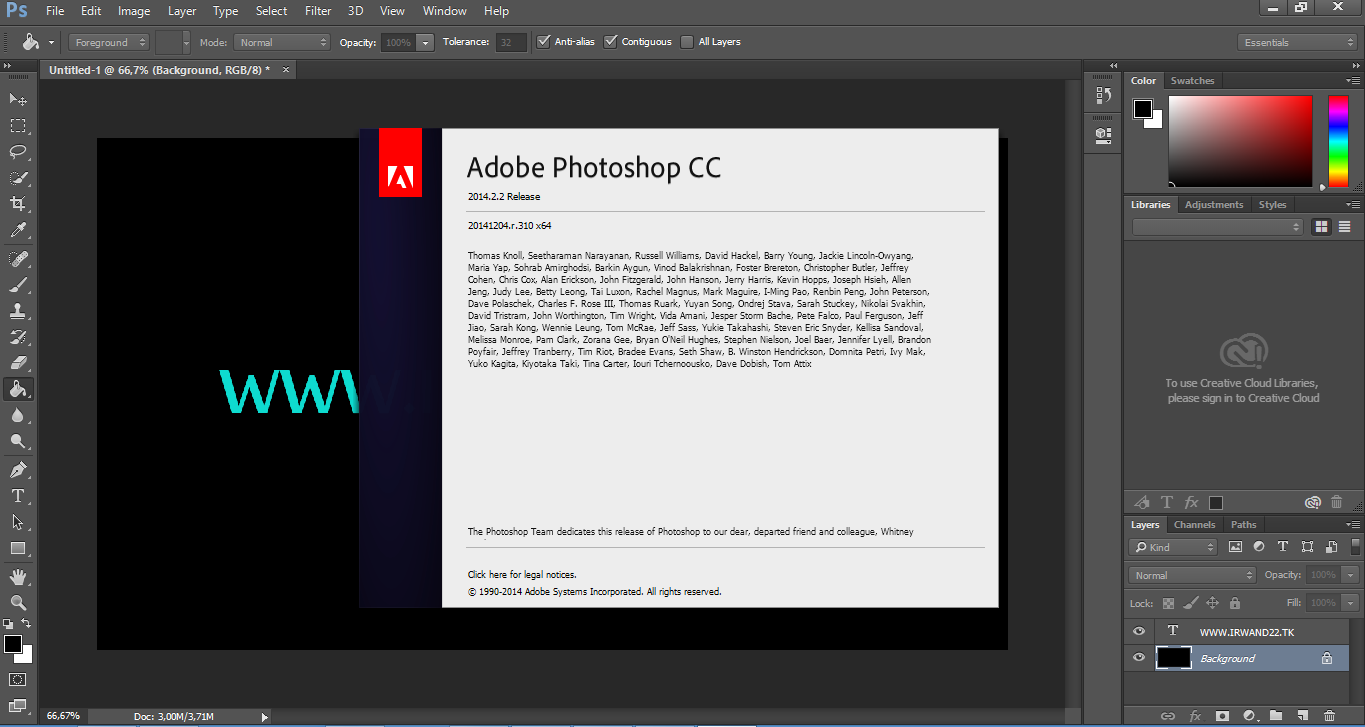Uncheck the Contiguous checkbox
Screen dimensions: 1365x727
[x=611, y=42]
